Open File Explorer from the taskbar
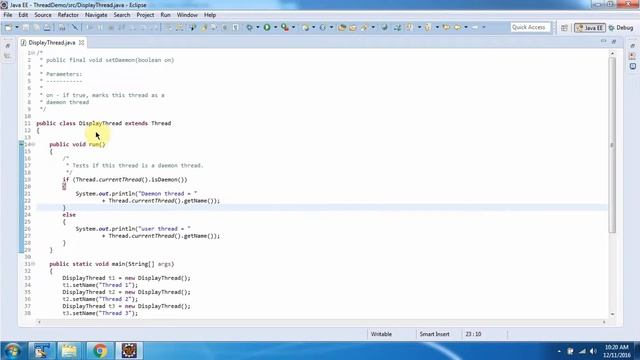Viewport: 640px width, 360px height. [x=69, y=351]
